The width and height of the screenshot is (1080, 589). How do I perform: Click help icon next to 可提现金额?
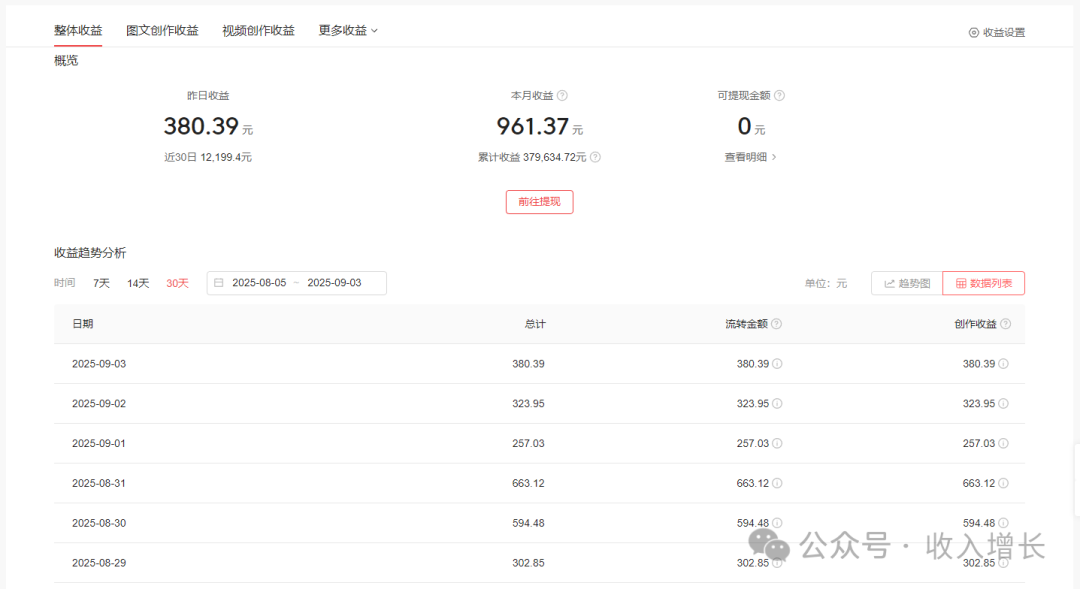coord(779,96)
